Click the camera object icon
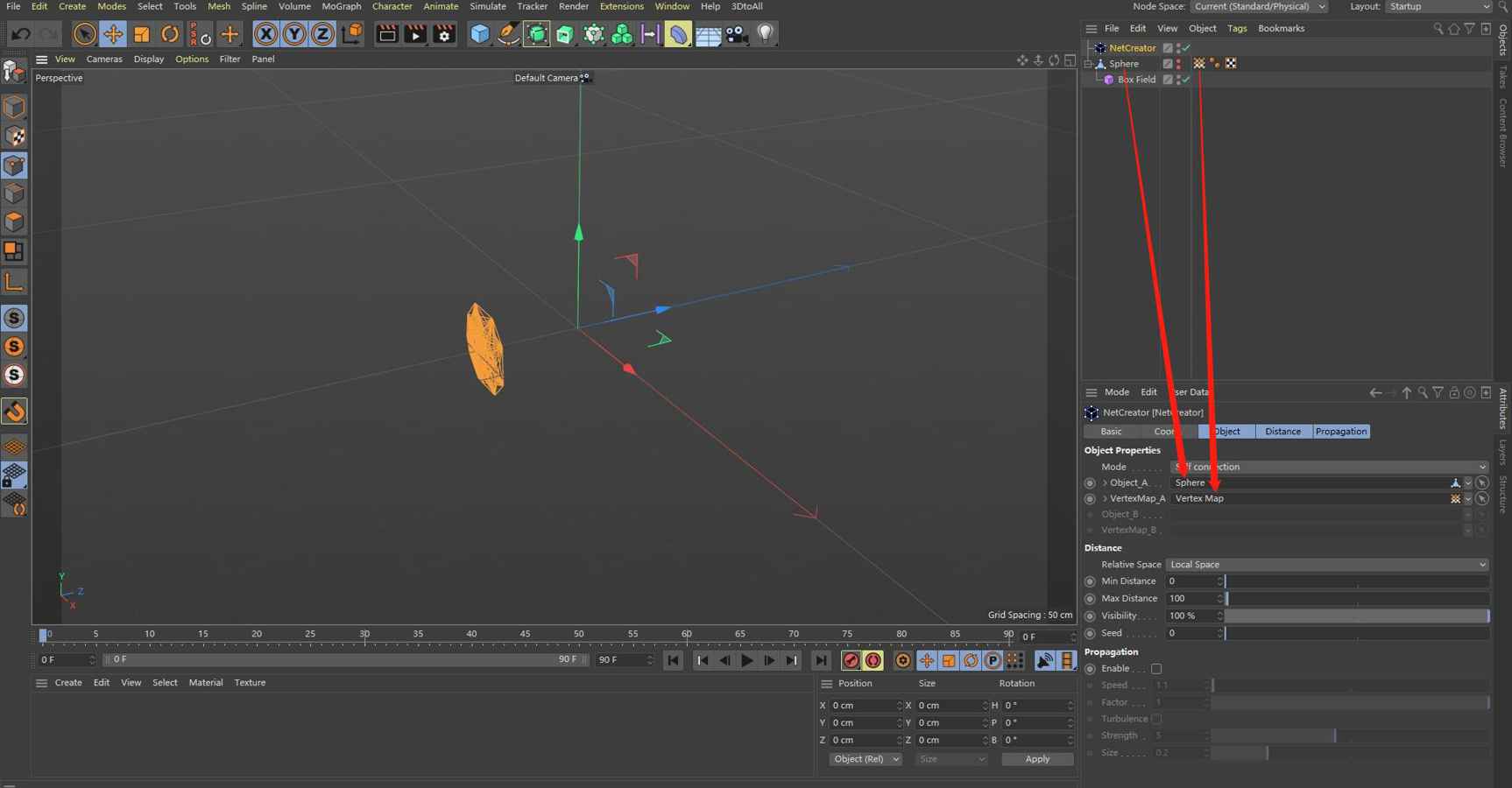Image resolution: width=1512 pixels, height=788 pixels. tap(737, 34)
